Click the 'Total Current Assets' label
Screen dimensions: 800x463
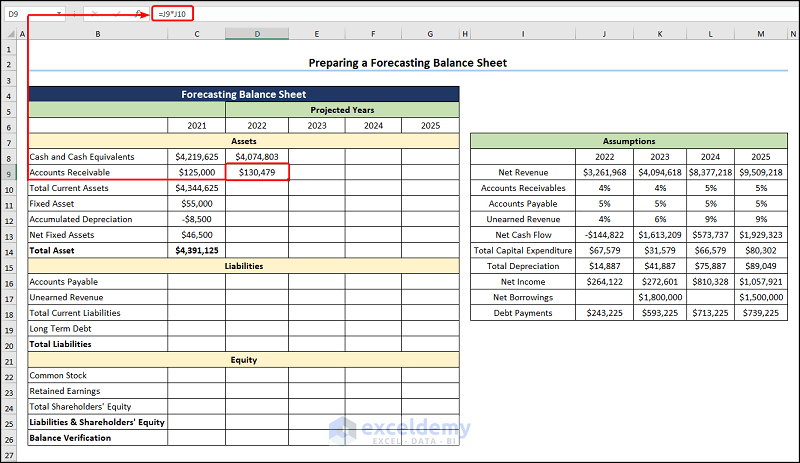[x=69, y=188]
